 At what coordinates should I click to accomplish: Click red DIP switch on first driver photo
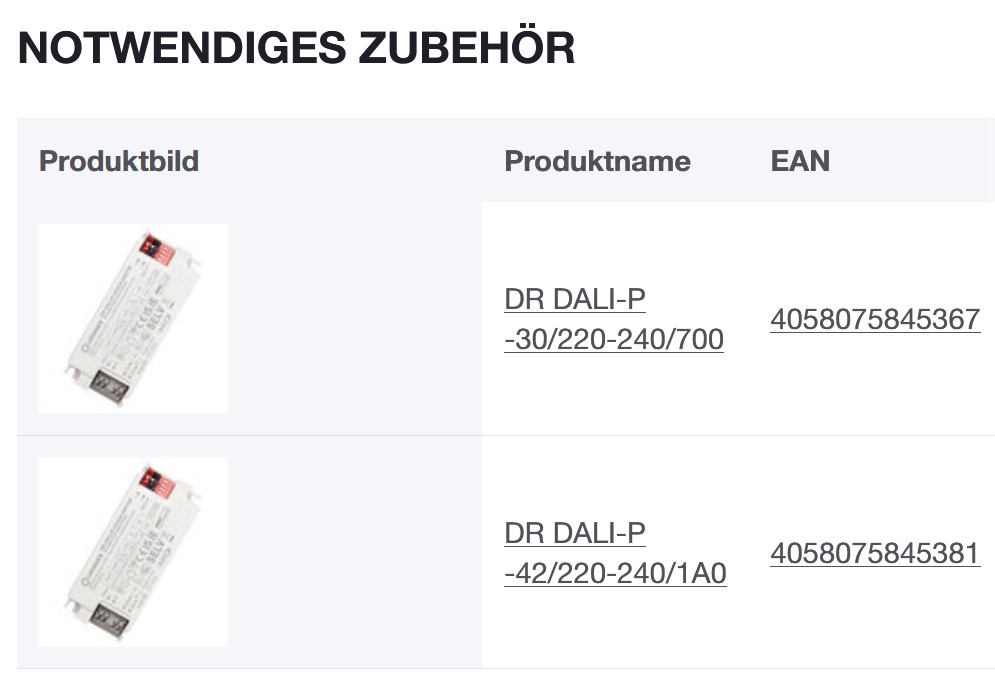pyautogui.click(x=160, y=247)
